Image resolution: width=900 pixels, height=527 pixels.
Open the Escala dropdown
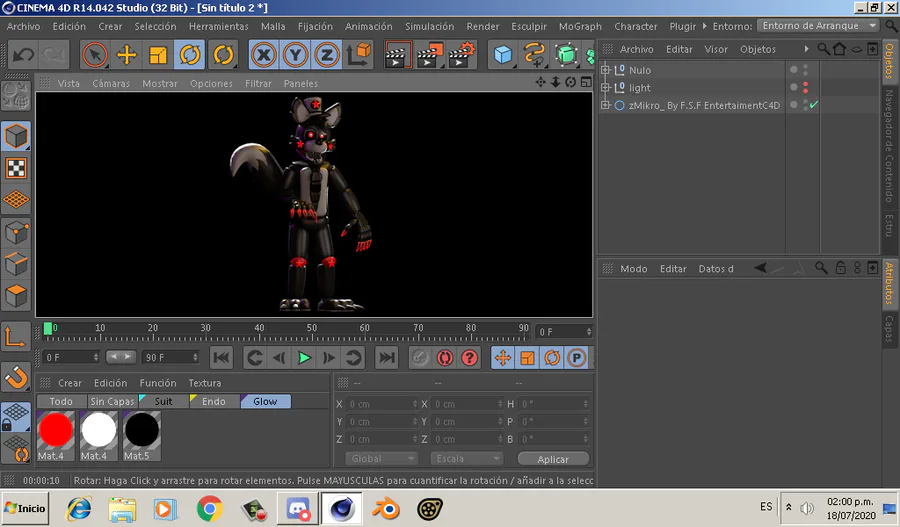[467, 459]
